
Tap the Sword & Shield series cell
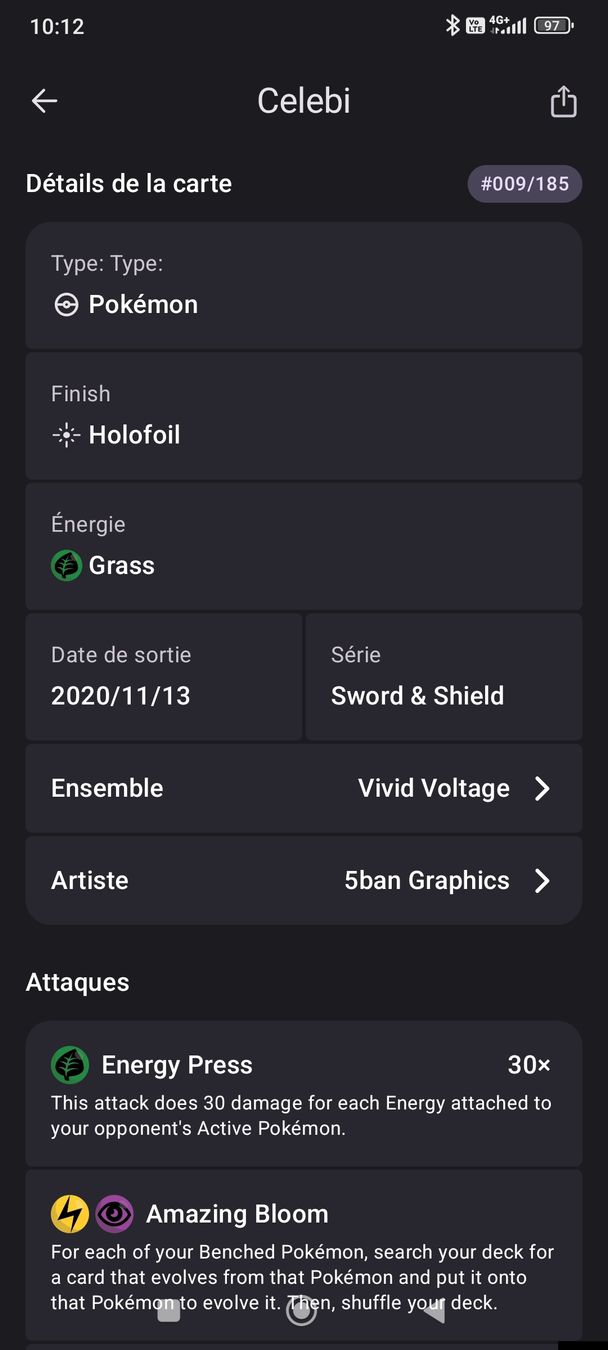click(x=444, y=677)
